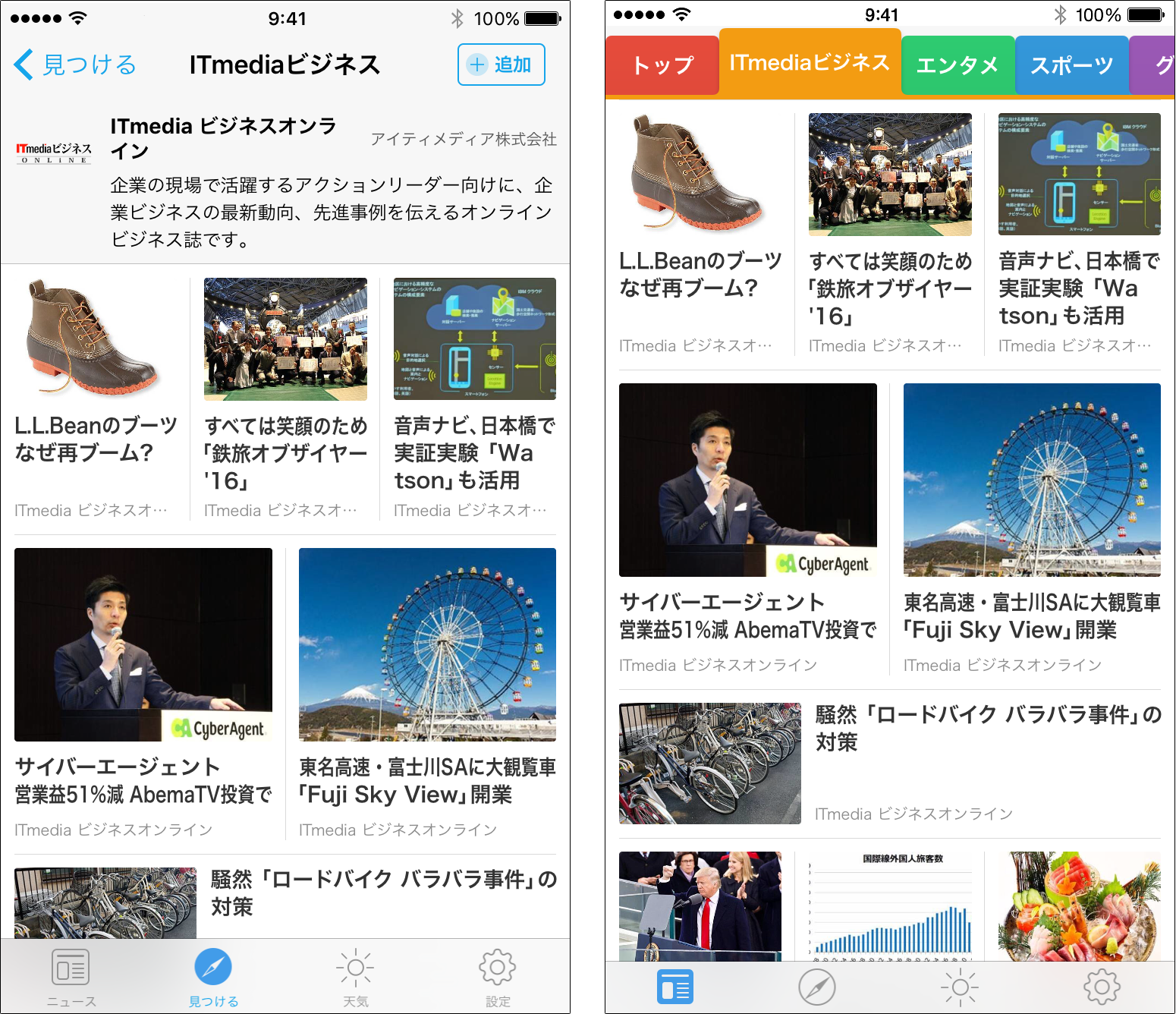Tap Wi-Fi icon in right phone status bar
Image resolution: width=1176 pixels, height=1014 pixels.
(x=682, y=14)
